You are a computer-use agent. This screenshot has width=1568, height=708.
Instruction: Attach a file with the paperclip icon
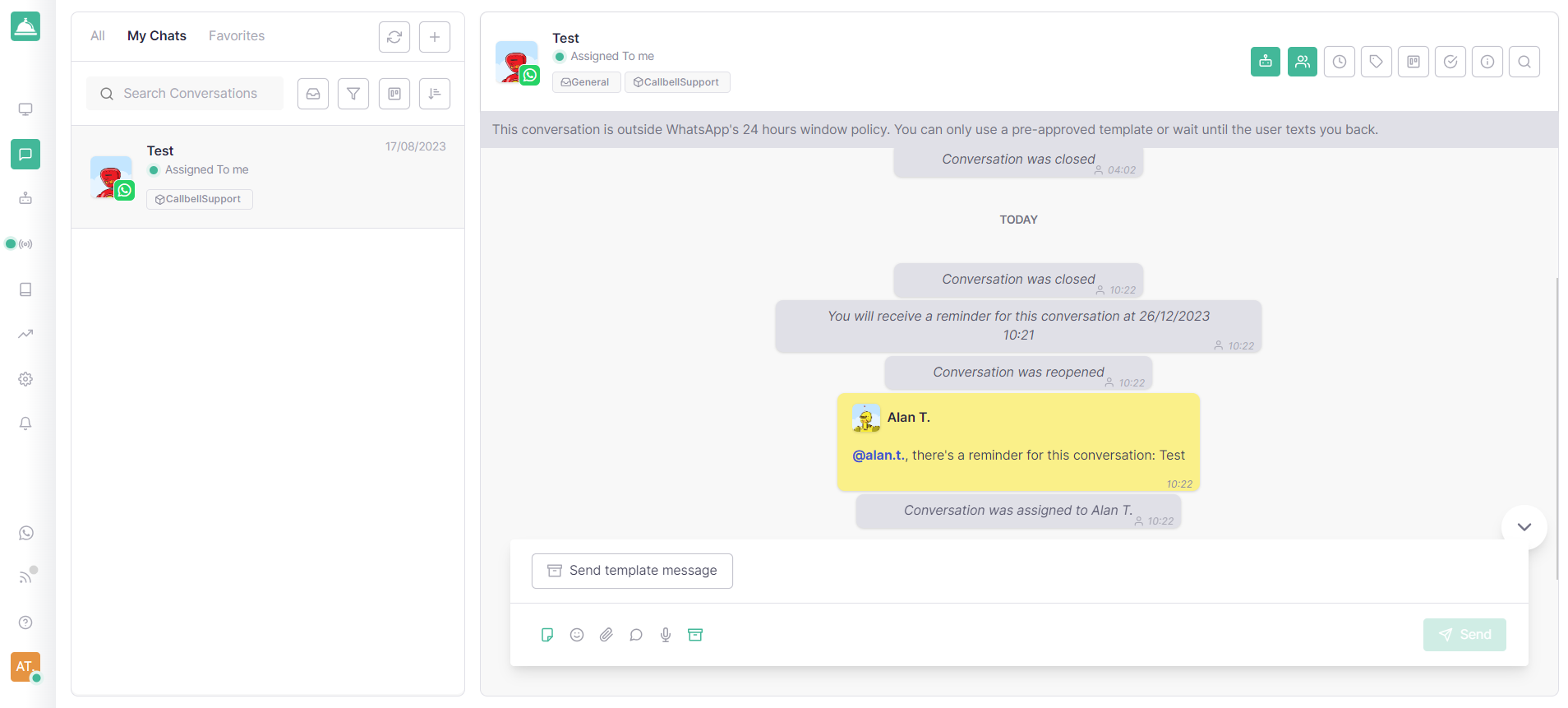606,635
